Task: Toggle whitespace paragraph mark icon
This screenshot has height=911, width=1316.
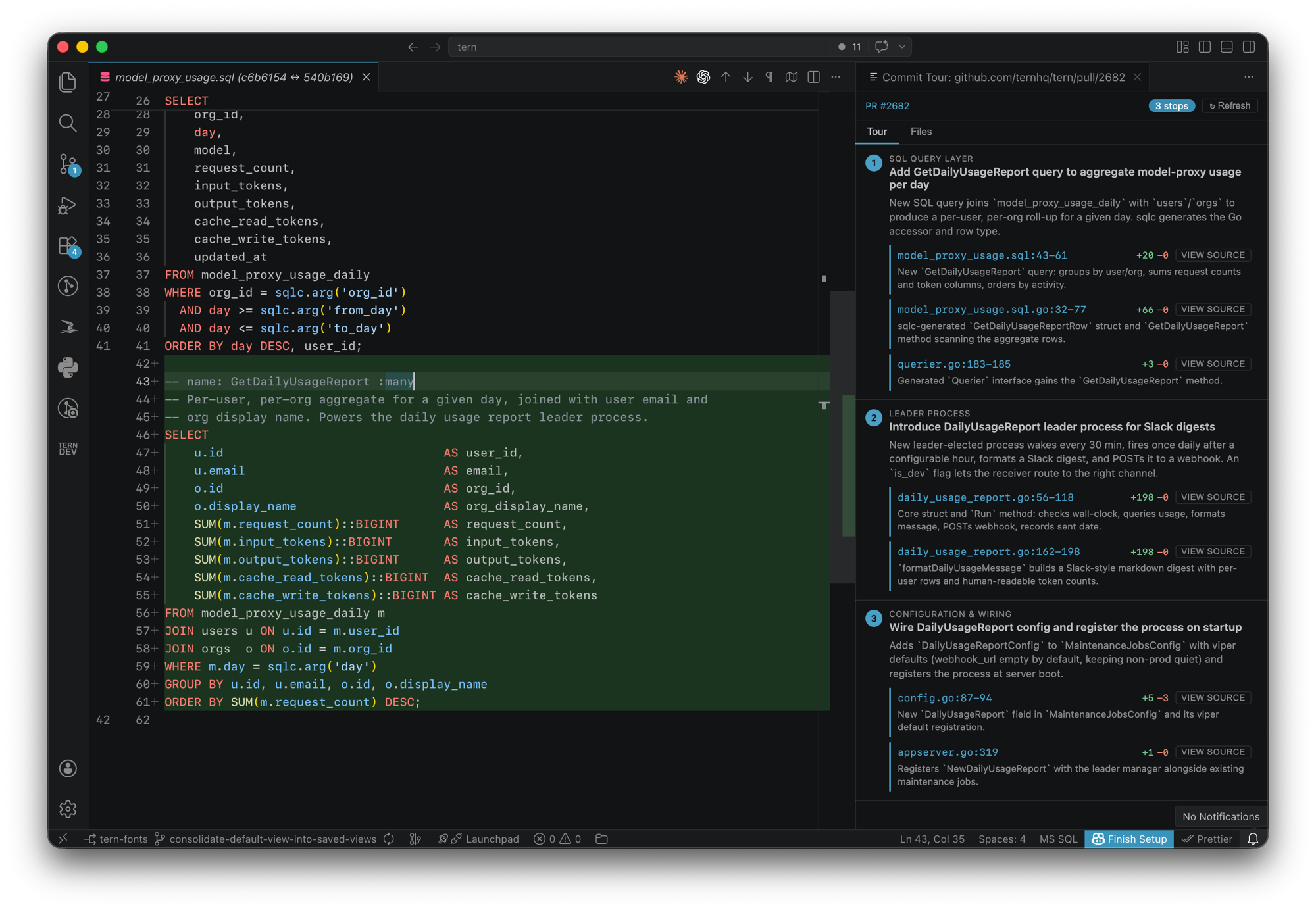Action: pyautogui.click(x=769, y=77)
